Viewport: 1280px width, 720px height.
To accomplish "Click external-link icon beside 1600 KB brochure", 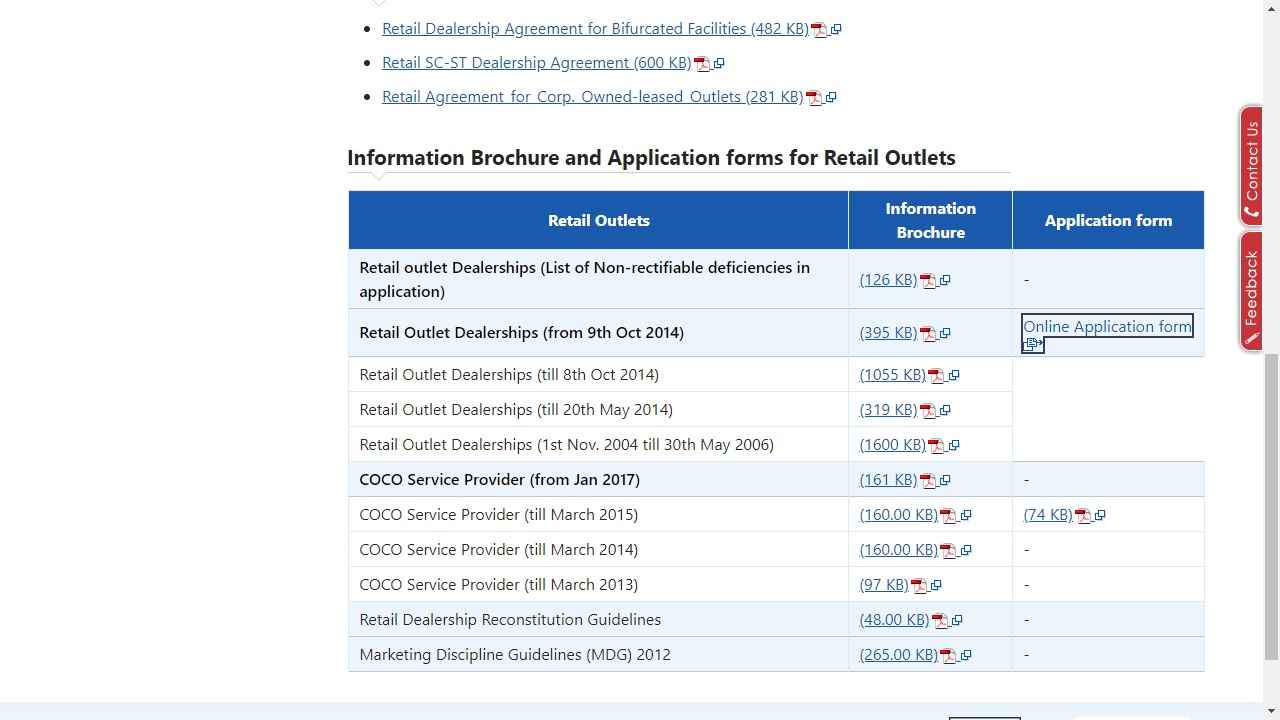I will tap(954, 446).
